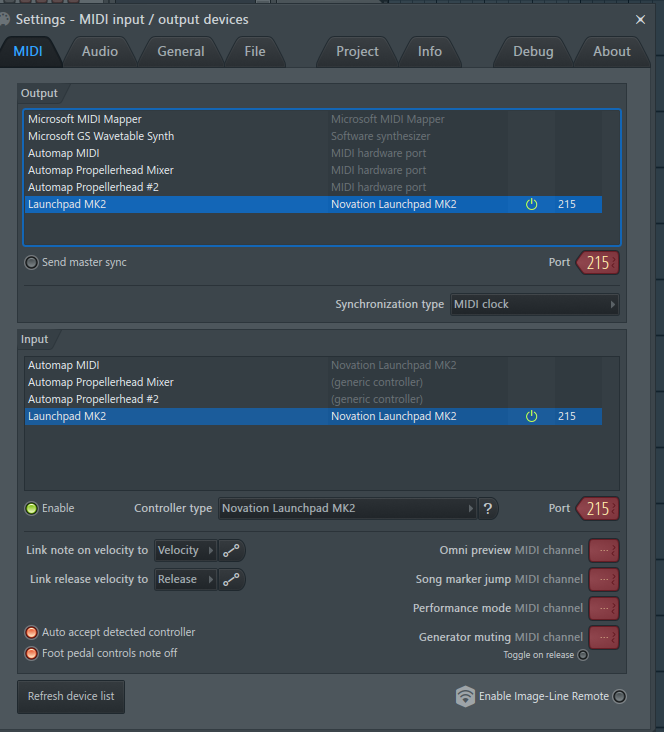
Task: Open the Controller type dropdown
Action: tap(347, 508)
